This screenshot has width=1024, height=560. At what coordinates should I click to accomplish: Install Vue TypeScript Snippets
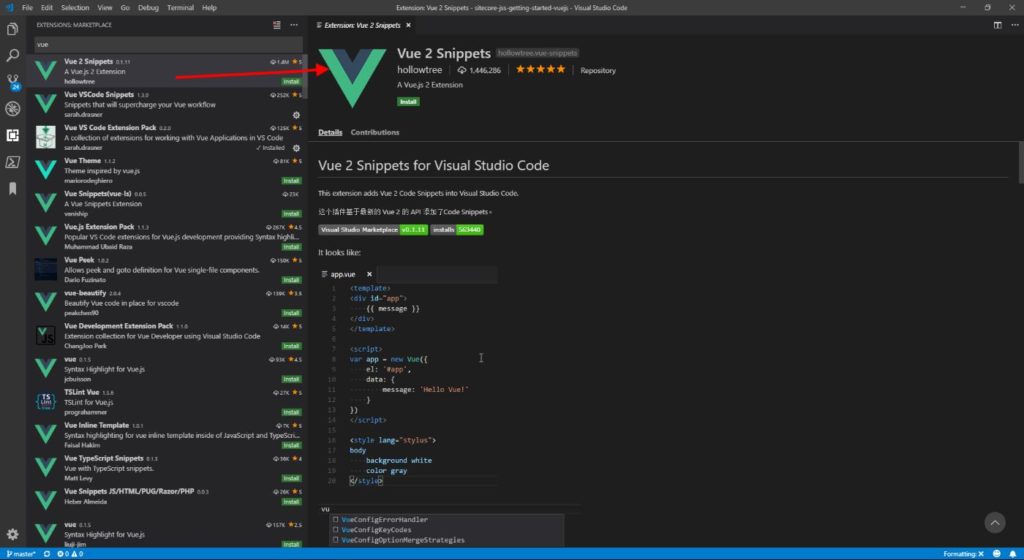(291, 478)
